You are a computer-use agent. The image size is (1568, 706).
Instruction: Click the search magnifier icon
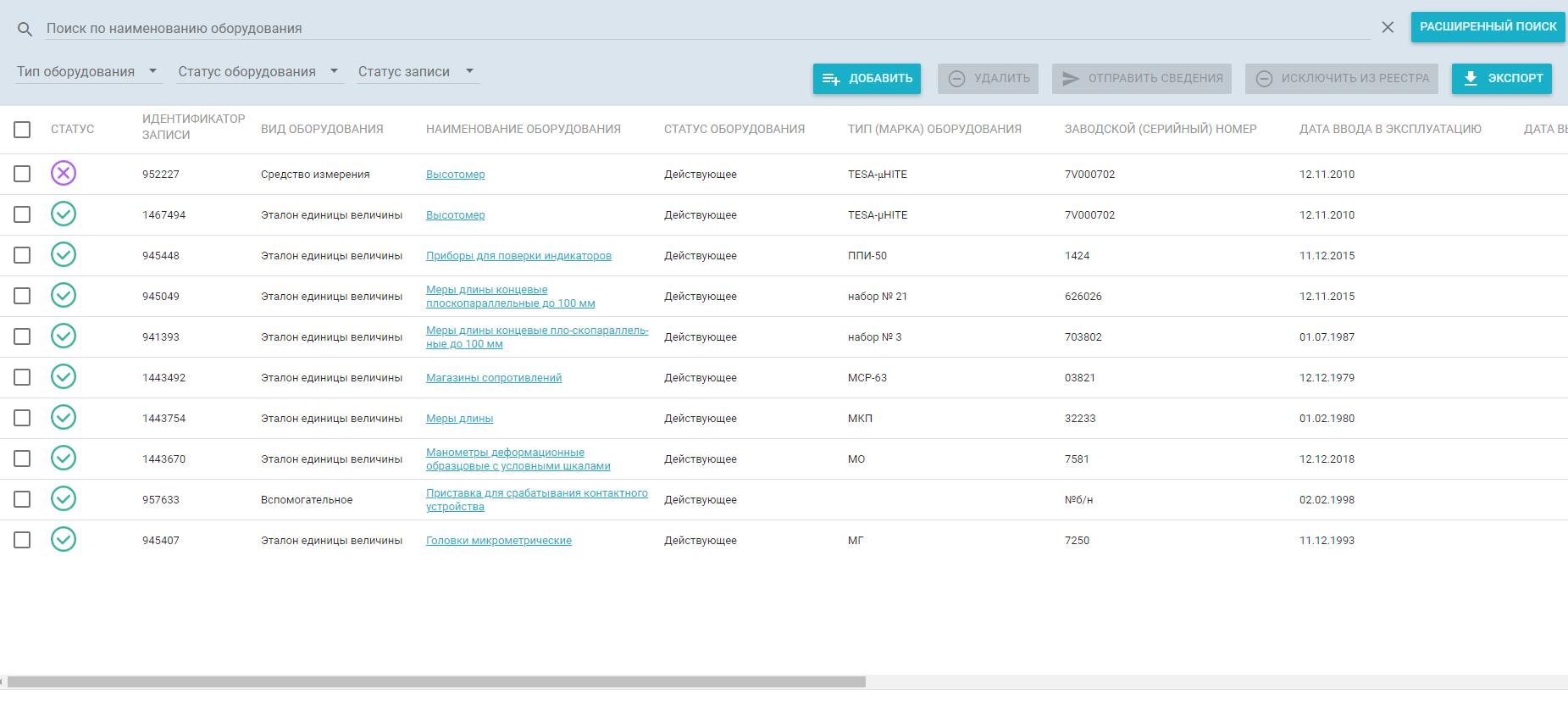pyautogui.click(x=25, y=29)
